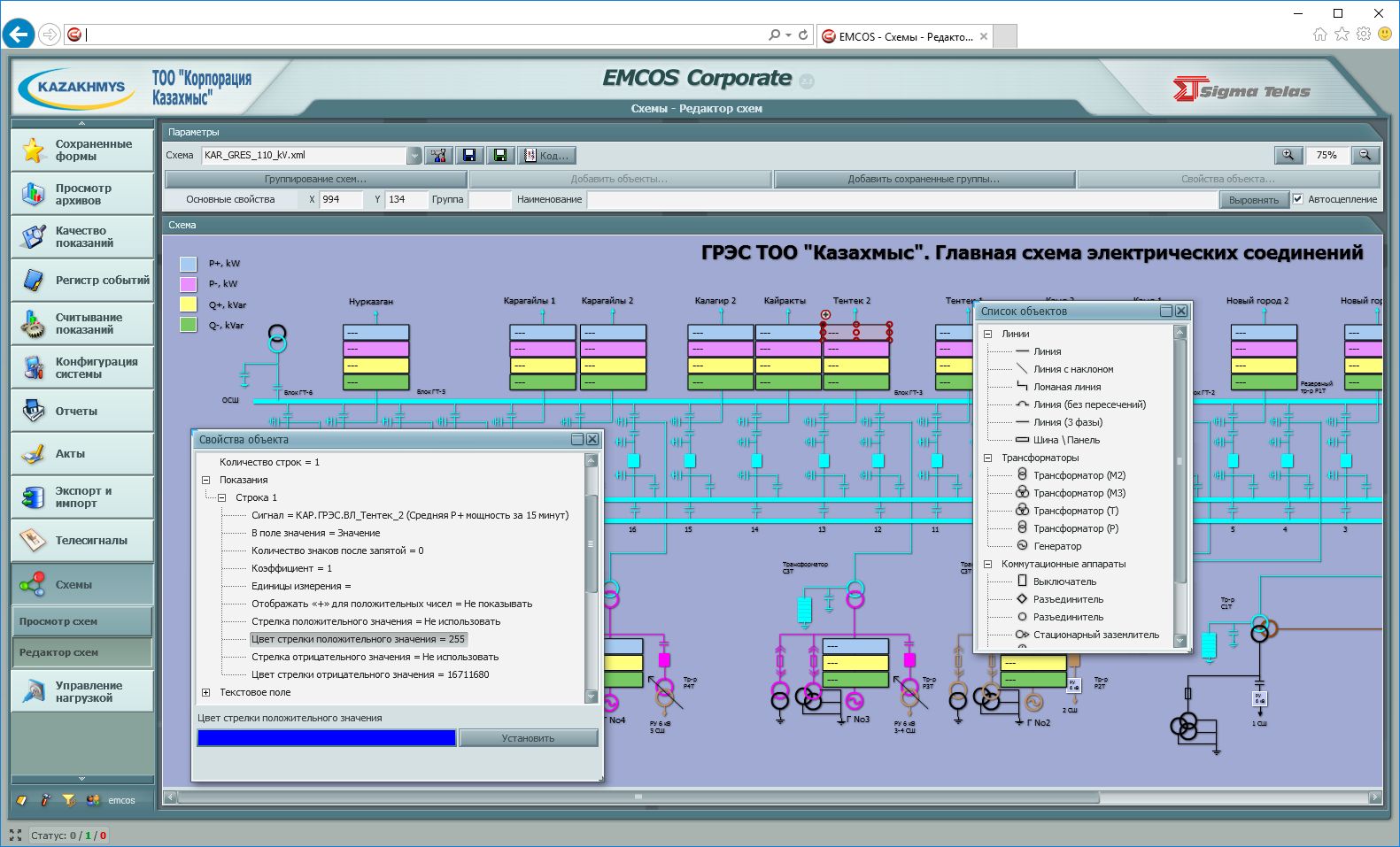Click the Группирование схем button
Viewport: 1400px width, 847px height.
tap(315, 179)
